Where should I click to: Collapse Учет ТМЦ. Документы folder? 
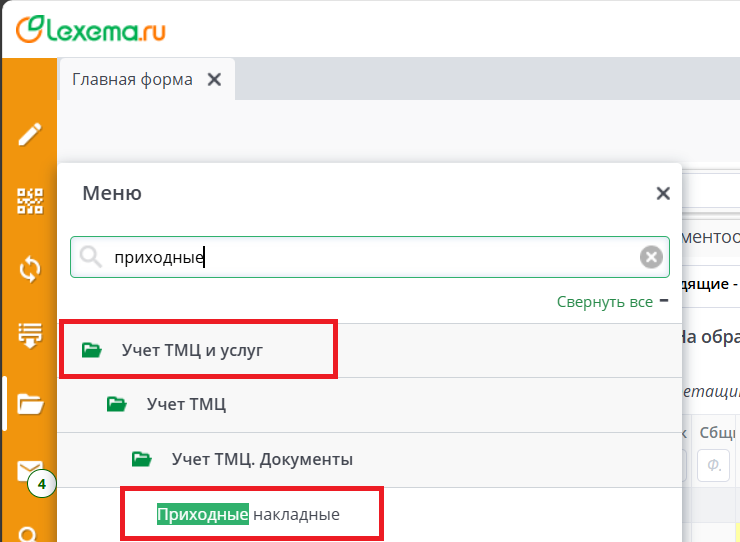tap(262, 459)
